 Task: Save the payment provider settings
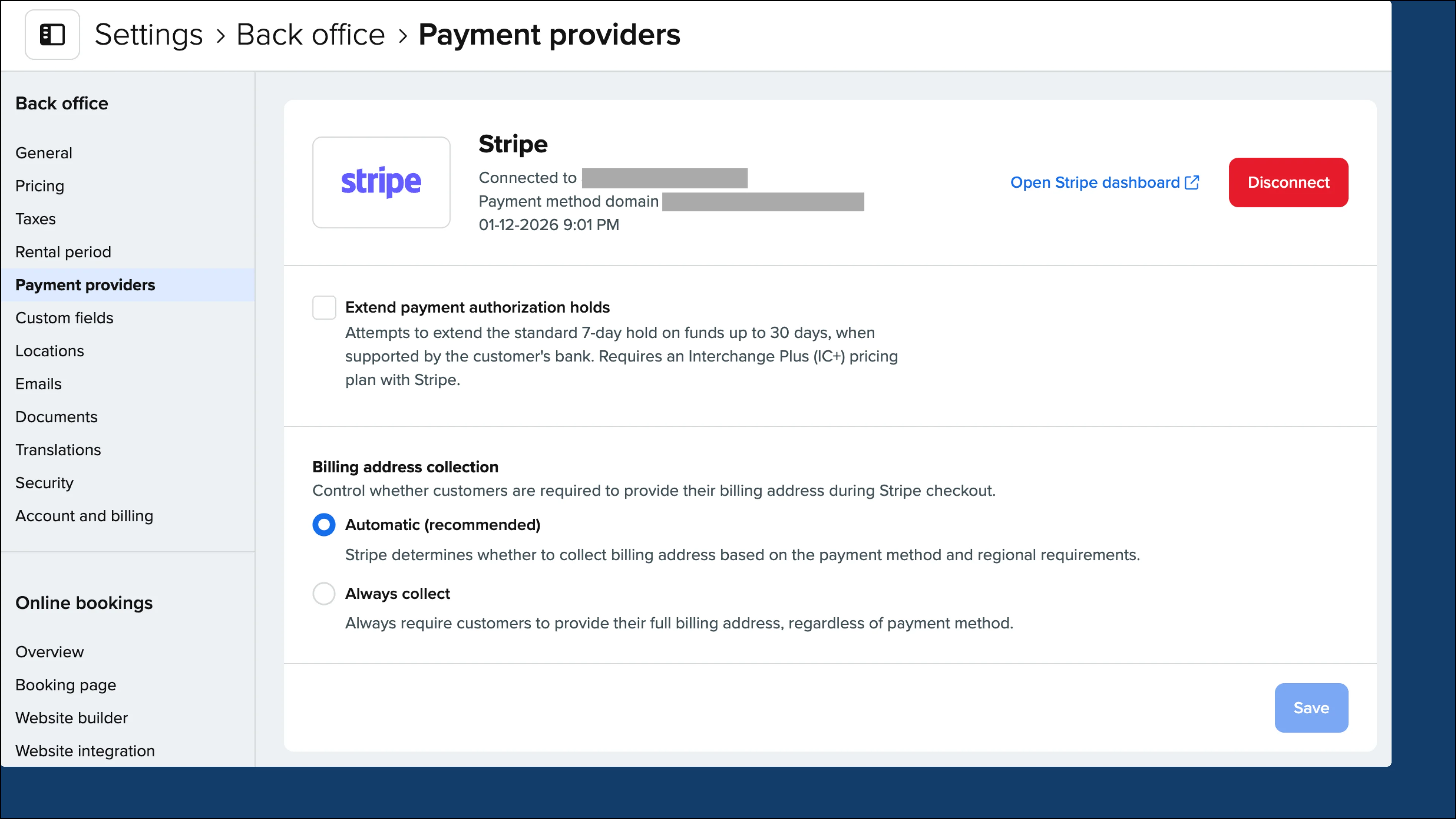pyautogui.click(x=1311, y=708)
